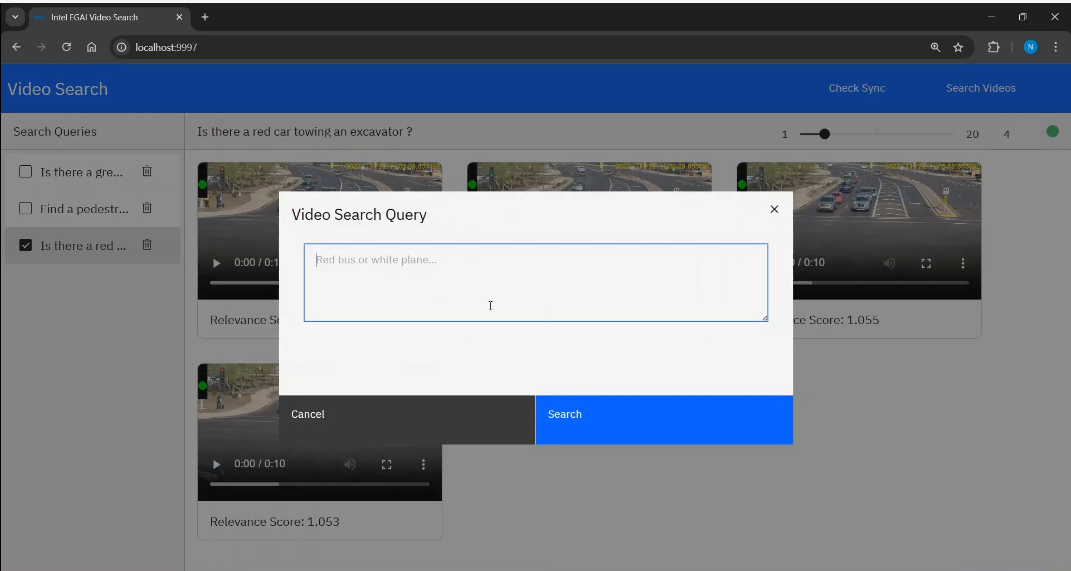The image size is (1071, 571).
Task: Enter fullscreen on bottom-left video
Action: coord(386,464)
